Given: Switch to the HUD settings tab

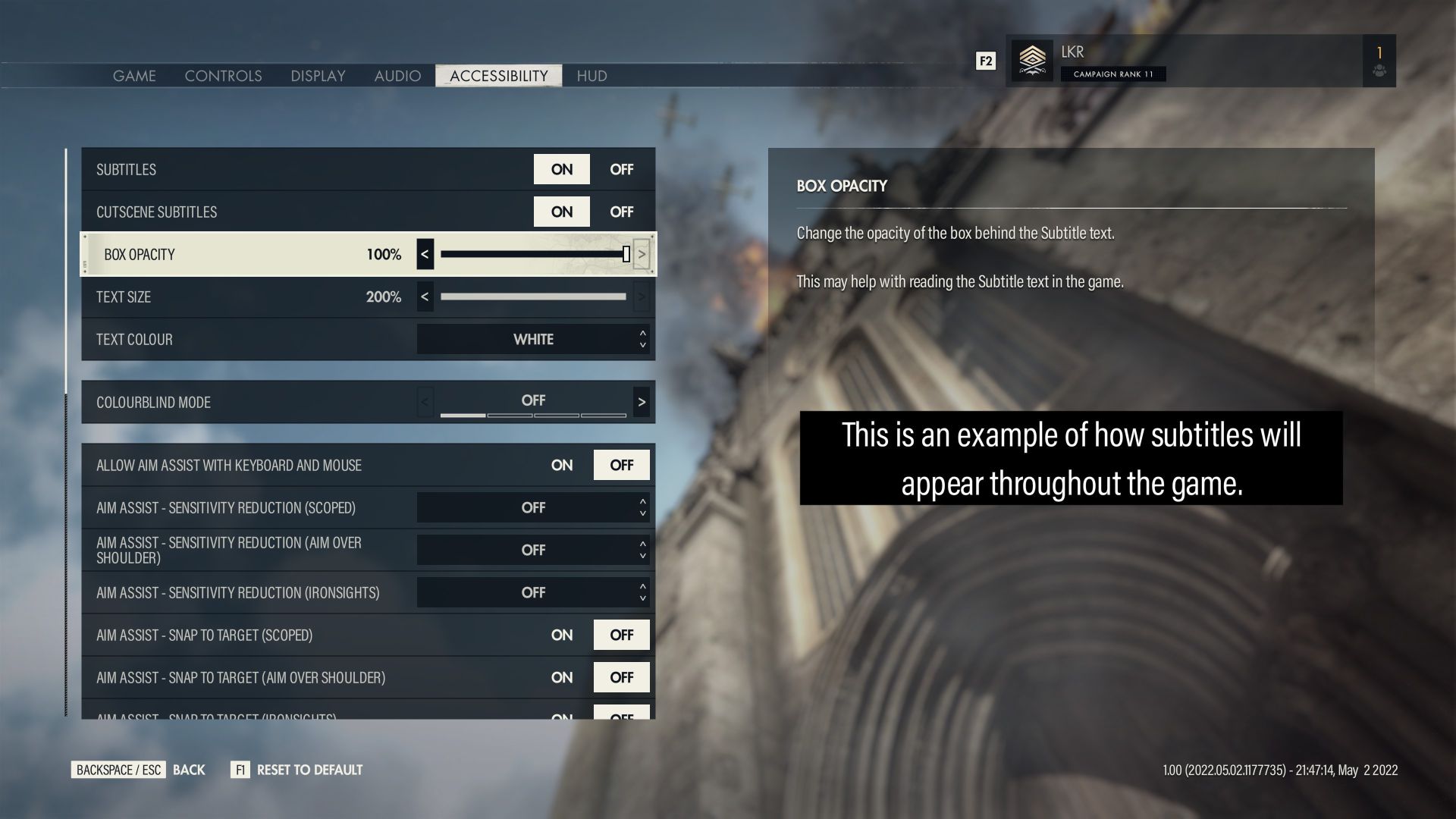Looking at the screenshot, I should tap(591, 75).
